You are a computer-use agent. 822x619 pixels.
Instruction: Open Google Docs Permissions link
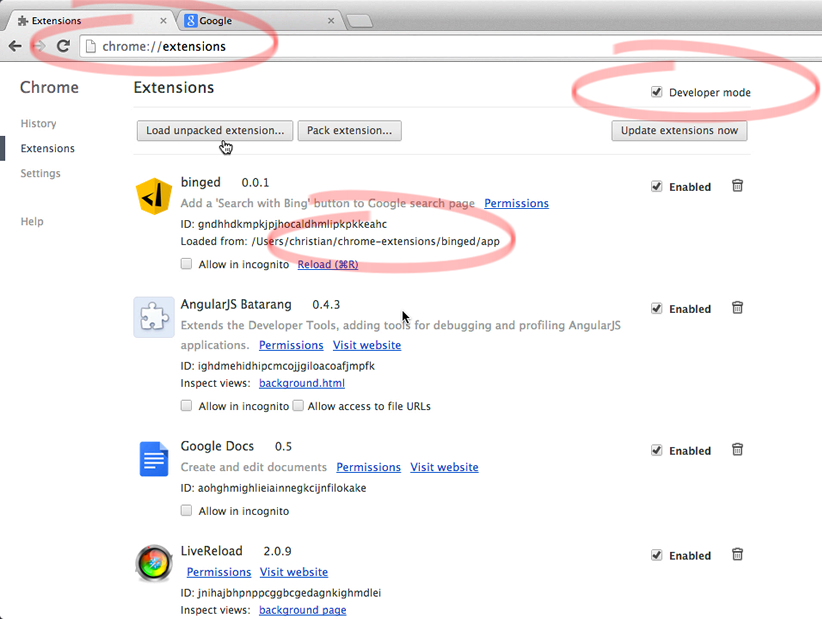click(x=369, y=468)
